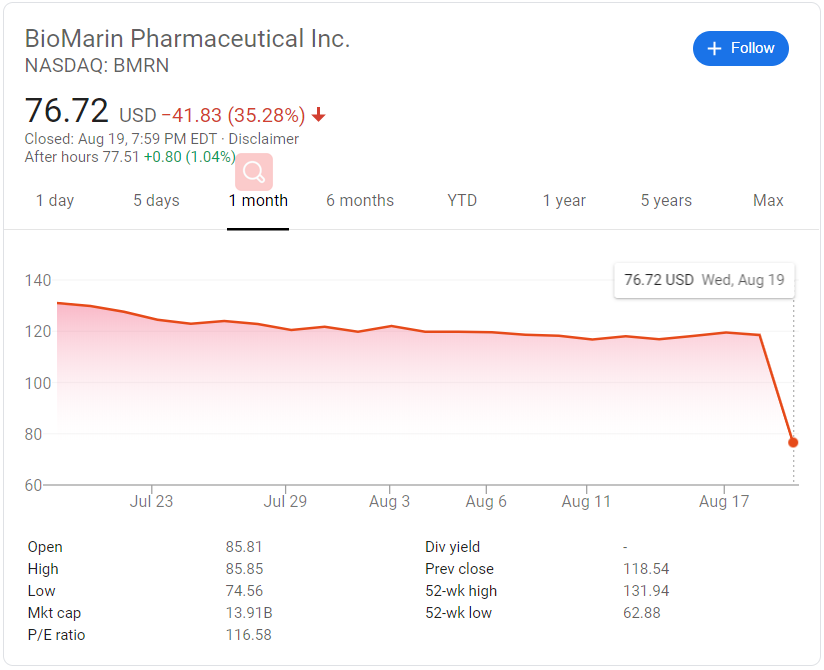Click the Jul 23 date label on chart axis
The width and height of the screenshot is (824, 670).
click(x=151, y=502)
